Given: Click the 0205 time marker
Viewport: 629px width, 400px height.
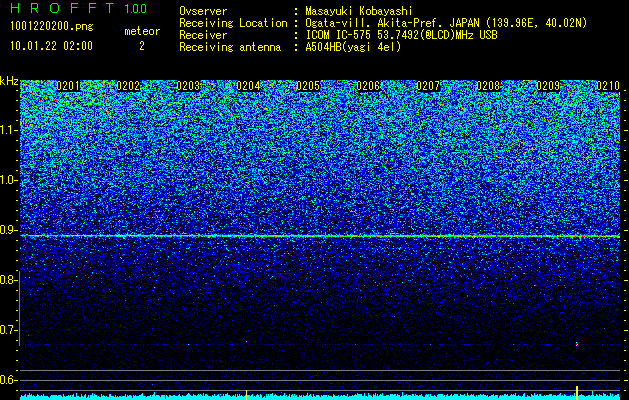Looking at the screenshot, I should [x=308, y=86].
